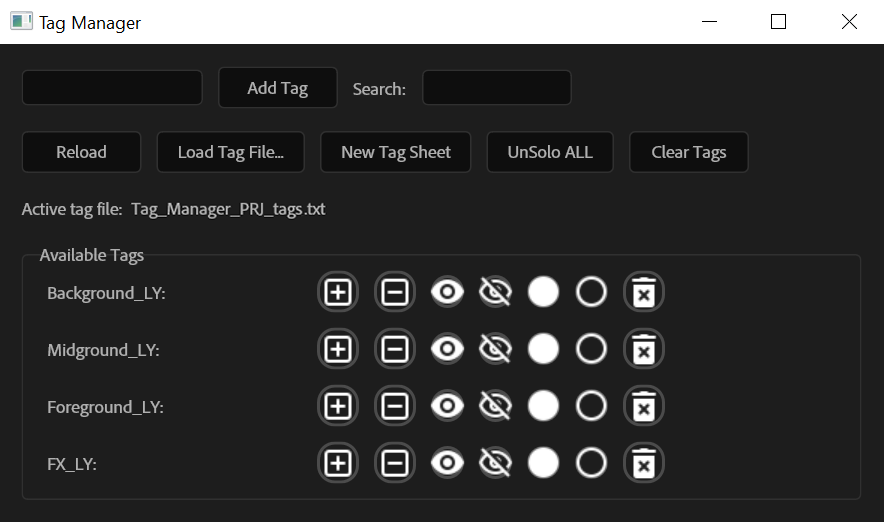884x522 pixels.
Task: Click the Reload button
Action: click(81, 152)
